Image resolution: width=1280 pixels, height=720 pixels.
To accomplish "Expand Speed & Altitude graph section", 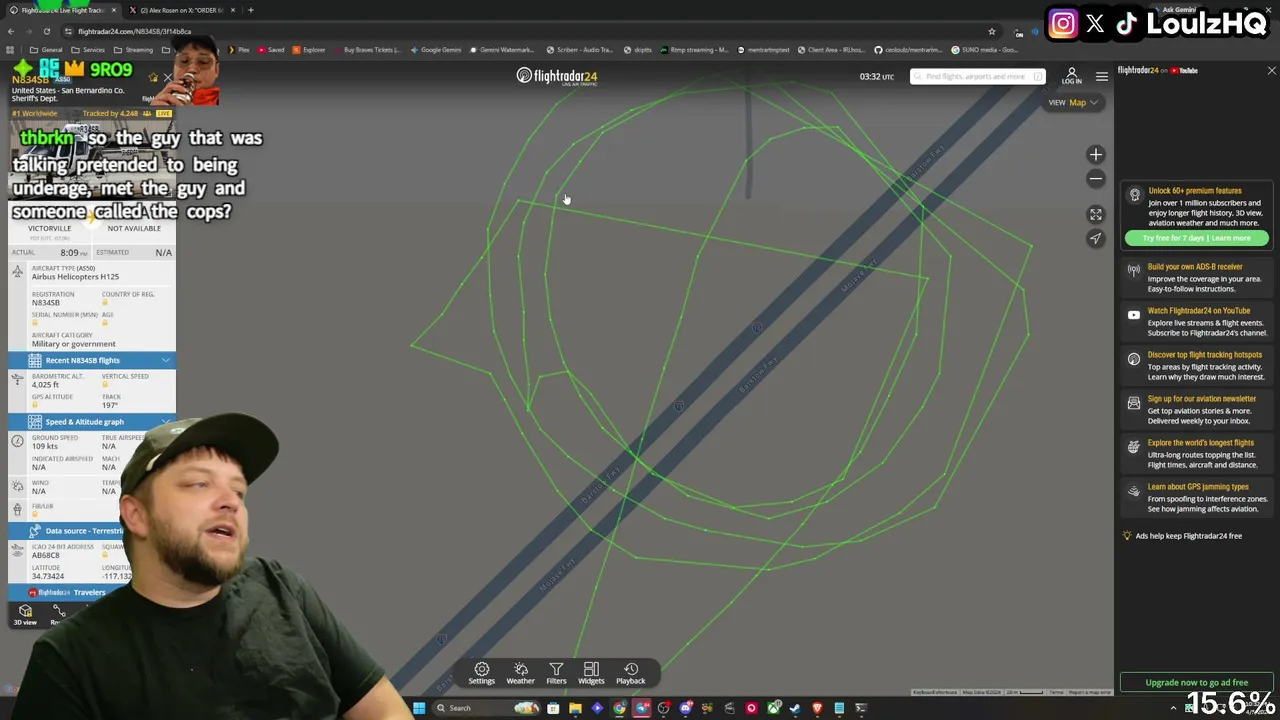I will pyautogui.click(x=92, y=422).
